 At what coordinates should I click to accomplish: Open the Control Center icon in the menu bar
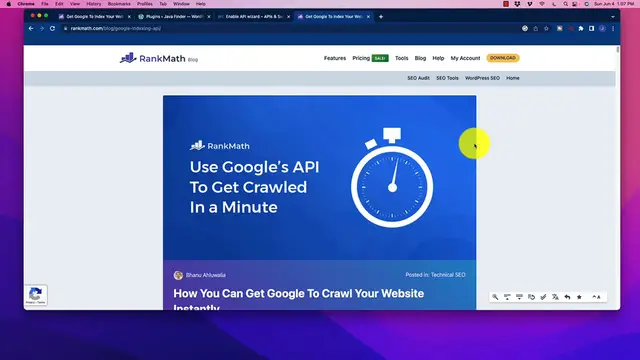[x=575, y=4]
